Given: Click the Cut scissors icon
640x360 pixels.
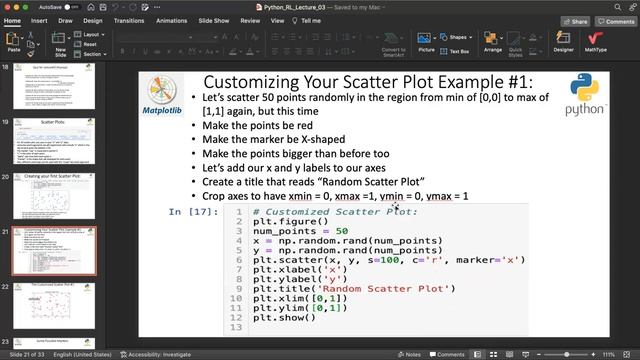Looking at the screenshot, I should point(30,35).
